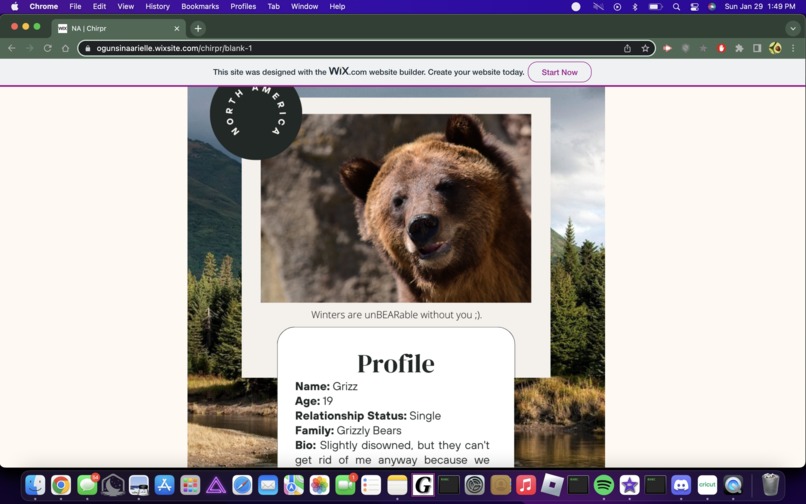Click 'Family: Grizzly Bears' text
806x504 pixels.
(348, 430)
